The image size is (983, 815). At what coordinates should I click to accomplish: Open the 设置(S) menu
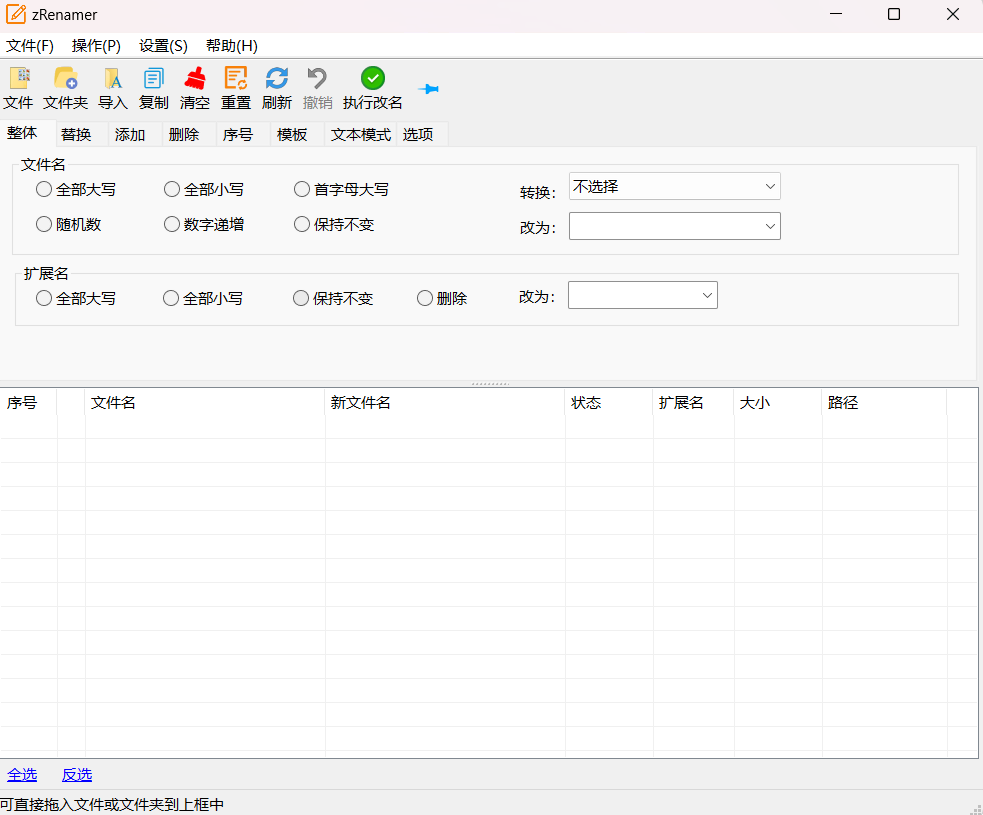point(161,45)
